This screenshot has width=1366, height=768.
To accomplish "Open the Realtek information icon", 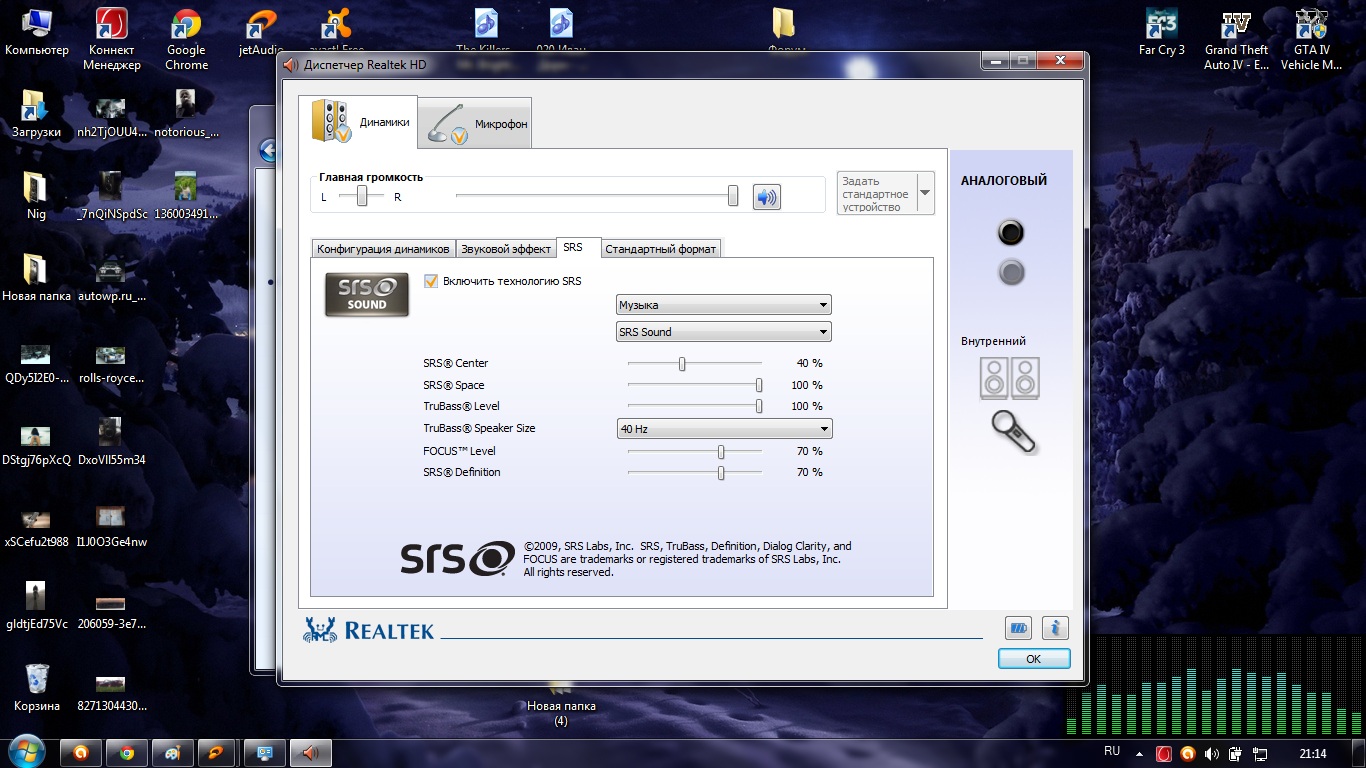I will coord(1055,628).
